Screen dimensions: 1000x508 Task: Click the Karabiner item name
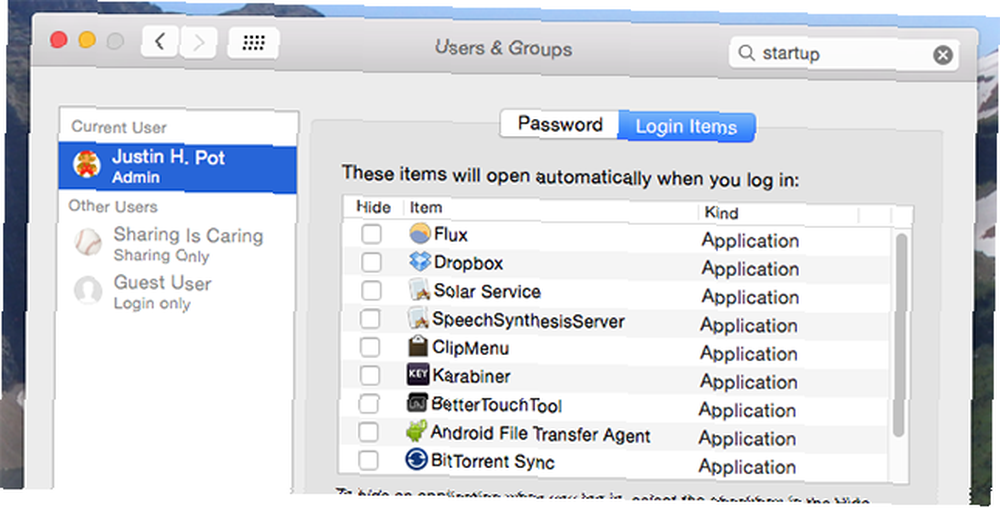coord(471,376)
